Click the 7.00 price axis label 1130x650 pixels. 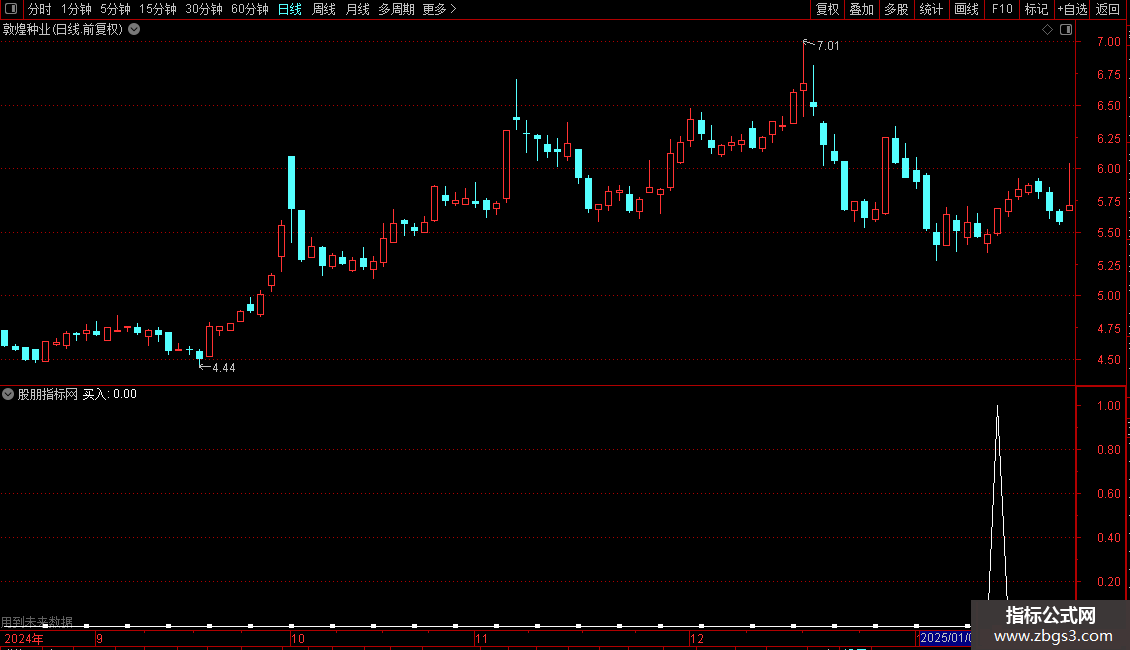click(1108, 42)
